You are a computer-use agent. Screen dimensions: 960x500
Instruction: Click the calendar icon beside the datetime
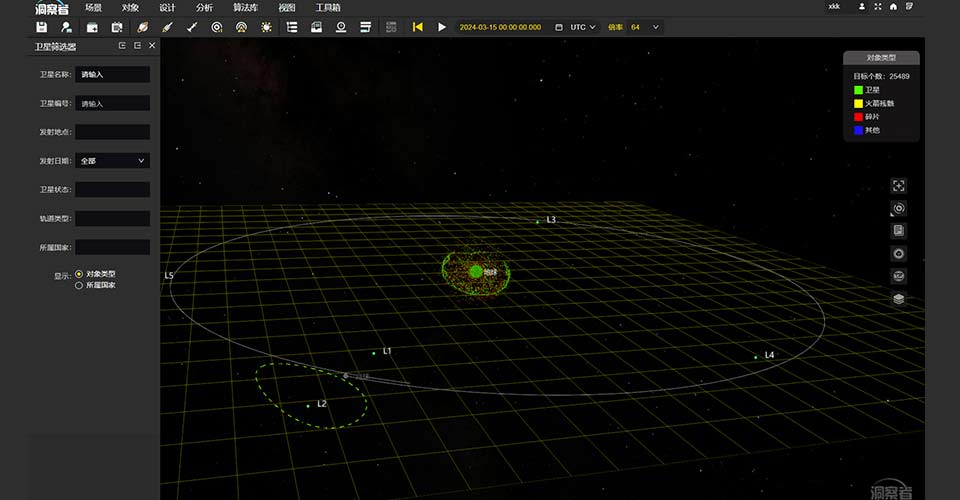(x=558, y=27)
